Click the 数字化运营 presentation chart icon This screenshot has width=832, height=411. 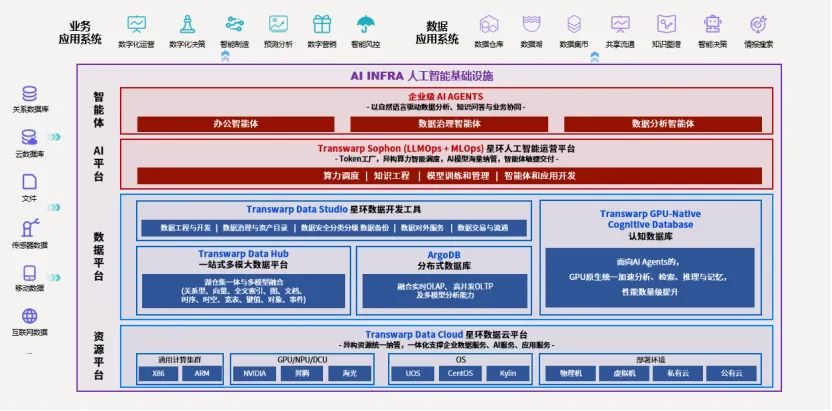[136, 24]
